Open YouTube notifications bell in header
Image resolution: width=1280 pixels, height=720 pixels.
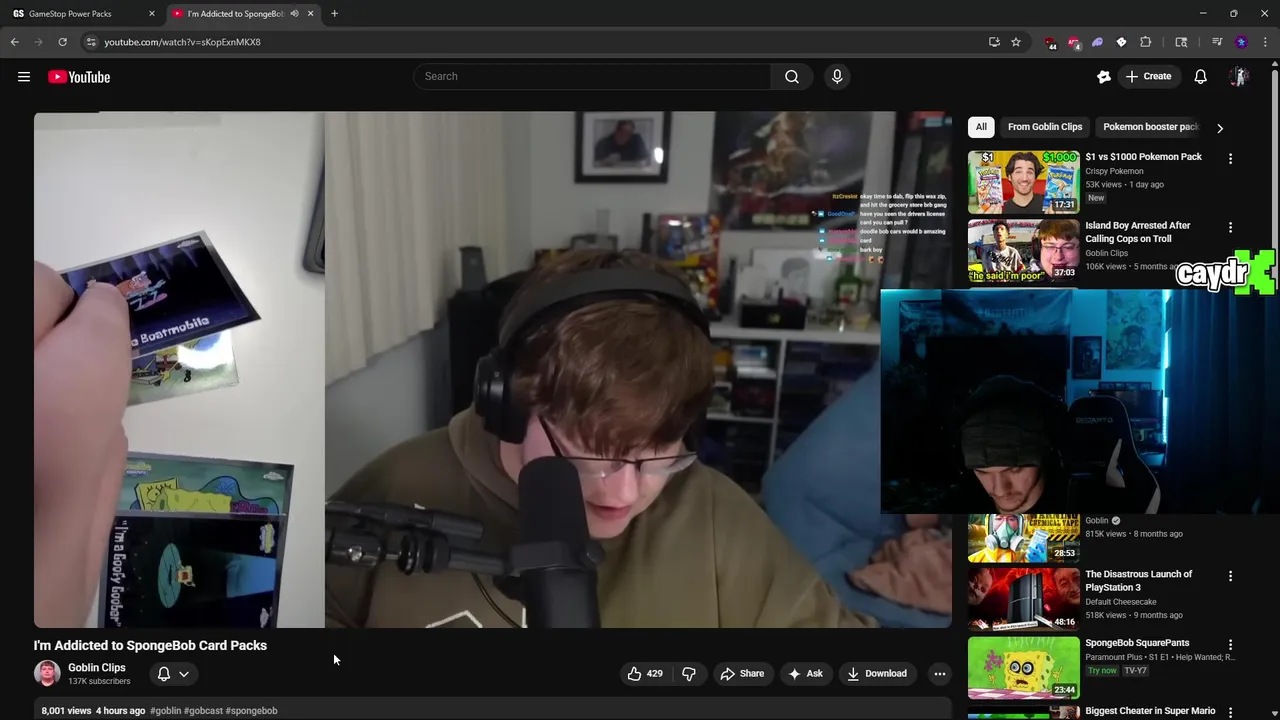(1200, 77)
